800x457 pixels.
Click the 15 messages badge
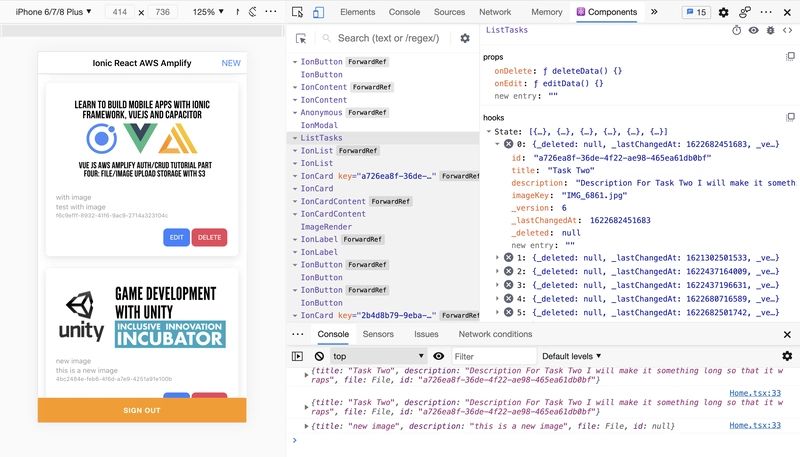click(x=696, y=12)
